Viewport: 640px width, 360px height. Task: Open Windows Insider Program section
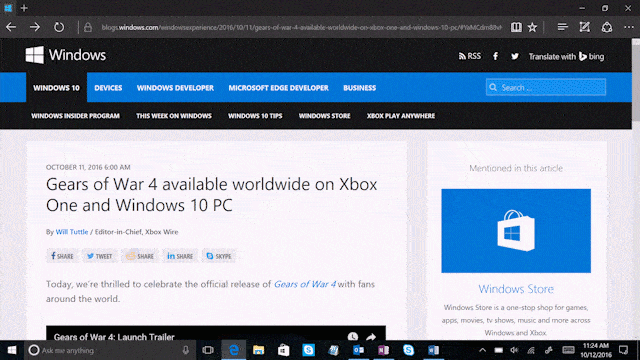click(76, 116)
